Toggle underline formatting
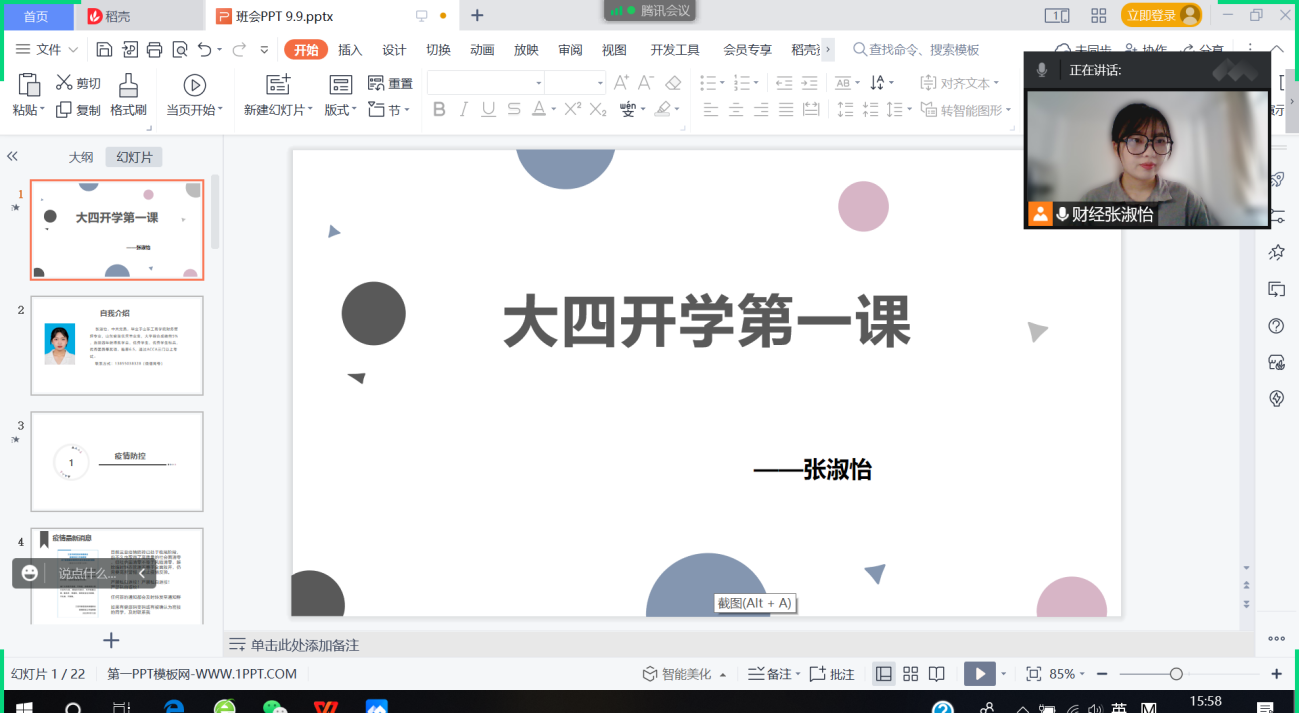 (x=487, y=110)
